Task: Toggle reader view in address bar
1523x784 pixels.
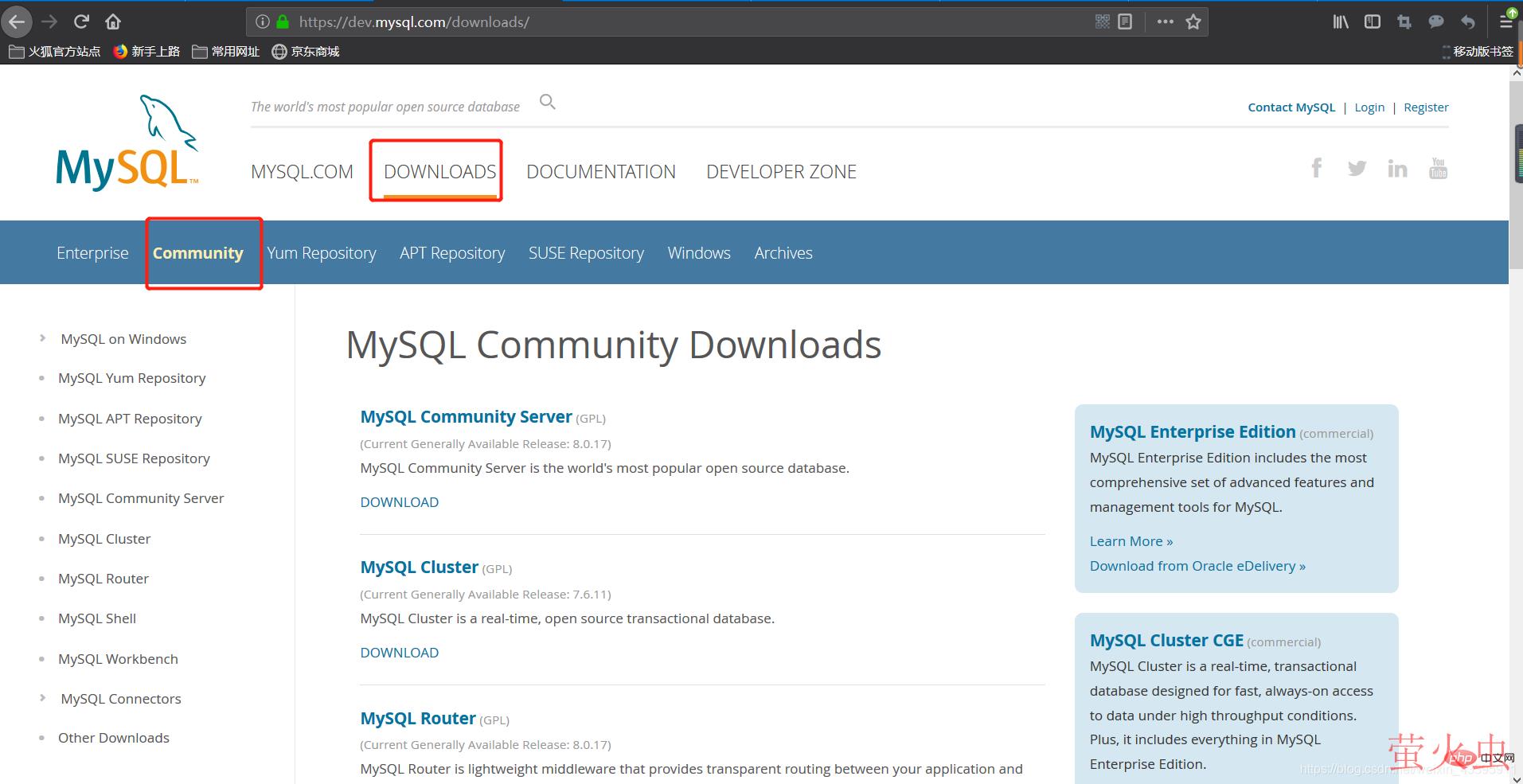Action: pyautogui.click(x=1124, y=21)
